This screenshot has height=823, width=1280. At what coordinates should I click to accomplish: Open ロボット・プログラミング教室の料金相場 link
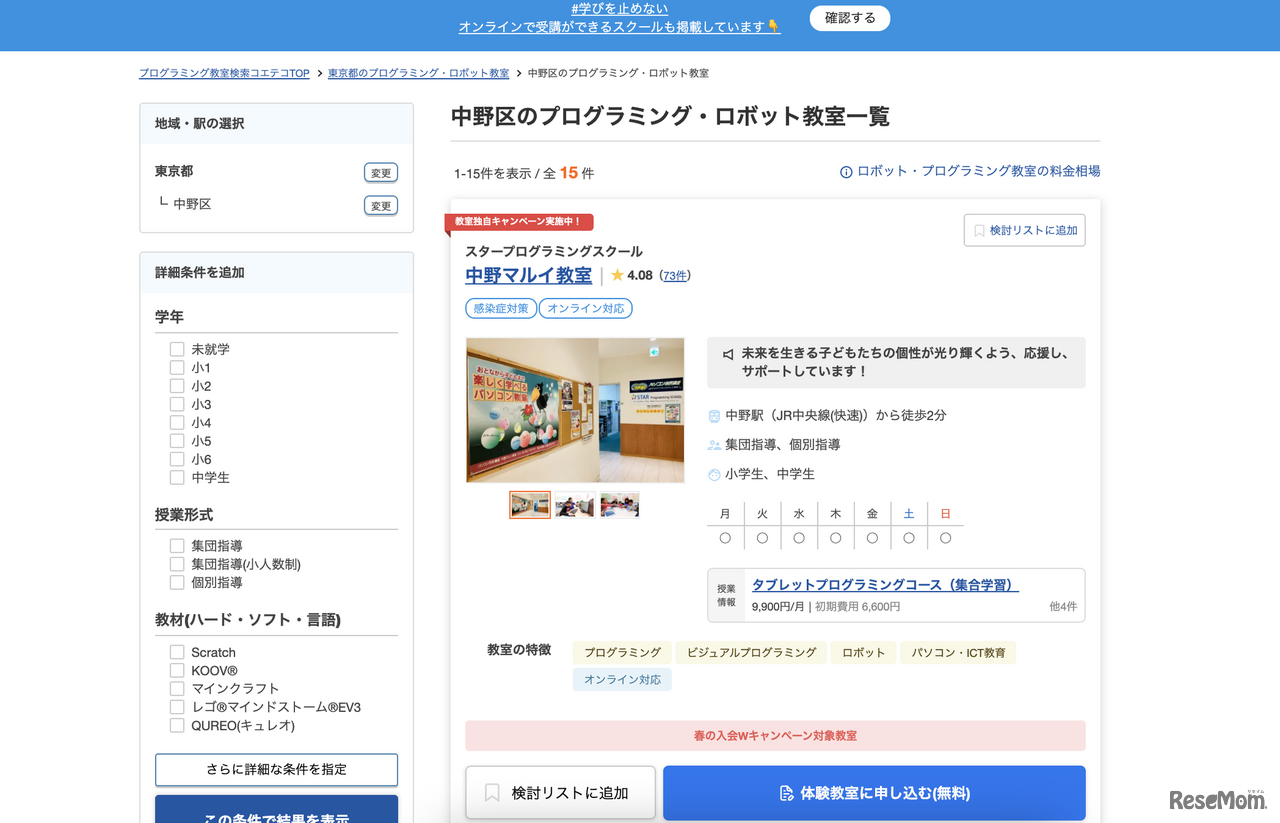pyautogui.click(x=978, y=171)
